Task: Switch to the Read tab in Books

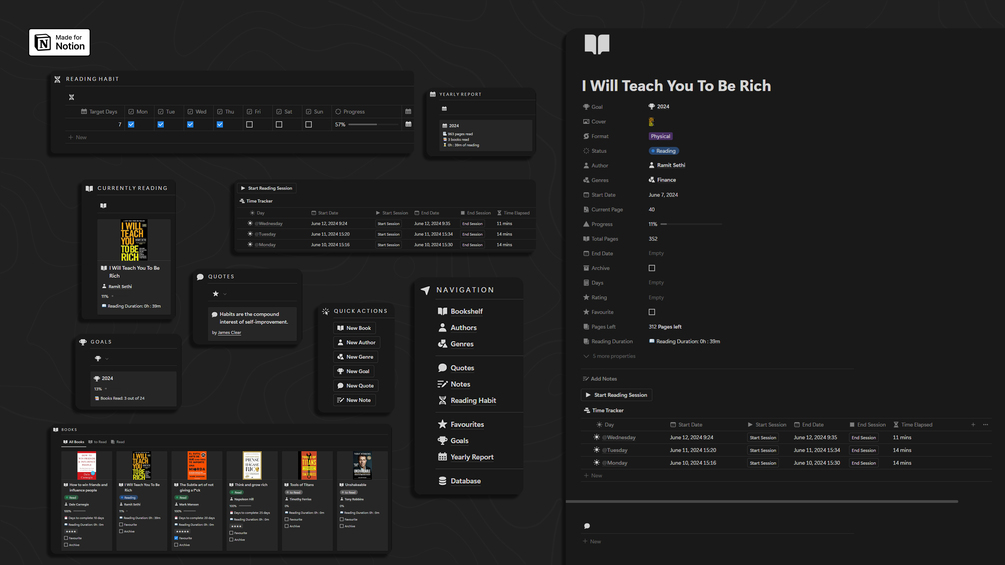Action: [x=118, y=442]
